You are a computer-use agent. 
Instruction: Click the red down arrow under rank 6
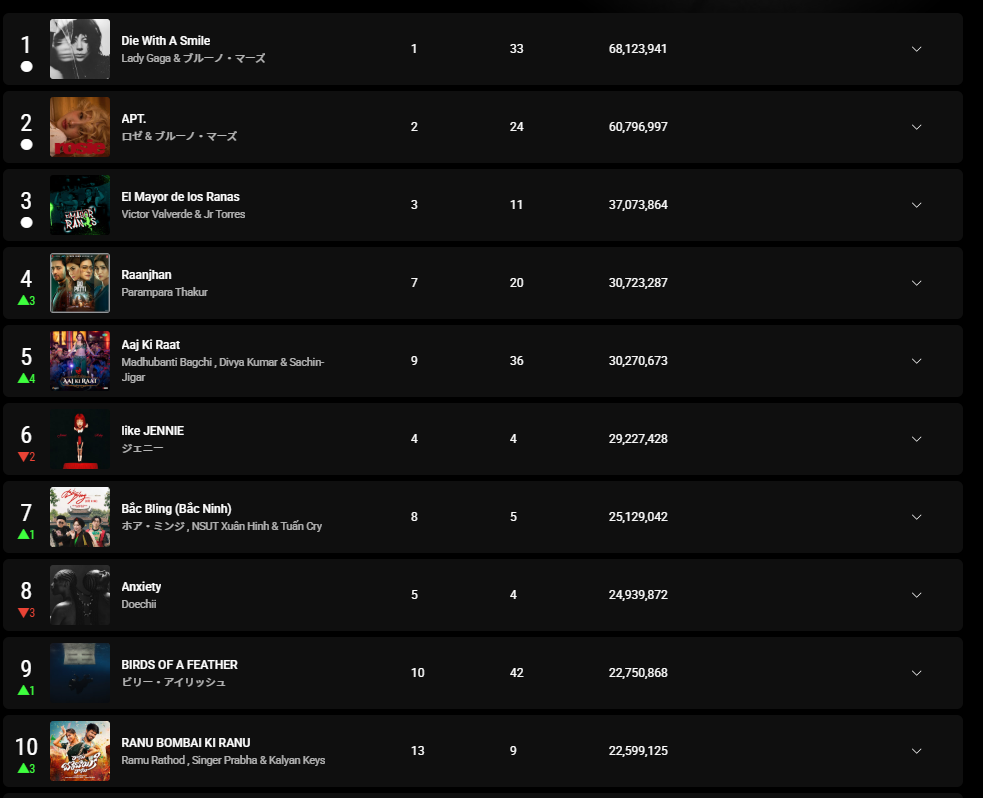click(23, 456)
